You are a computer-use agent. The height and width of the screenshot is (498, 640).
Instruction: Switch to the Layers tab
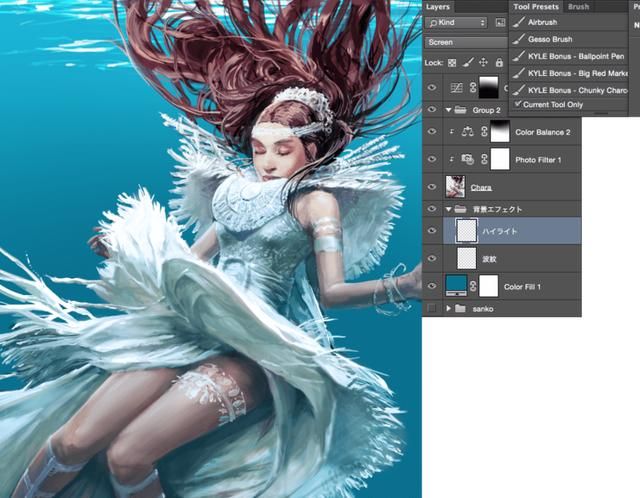pyautogui.click(x=438, y=7)
